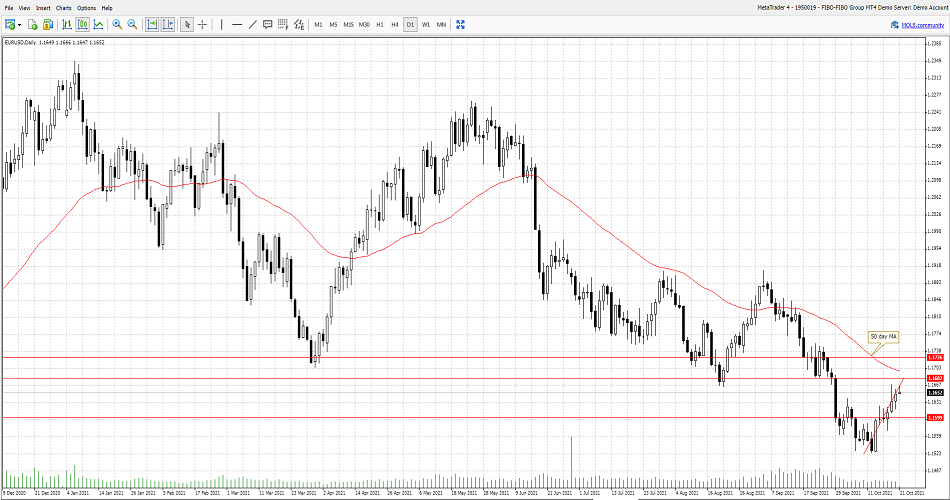Click the New Chart icon

9,24
